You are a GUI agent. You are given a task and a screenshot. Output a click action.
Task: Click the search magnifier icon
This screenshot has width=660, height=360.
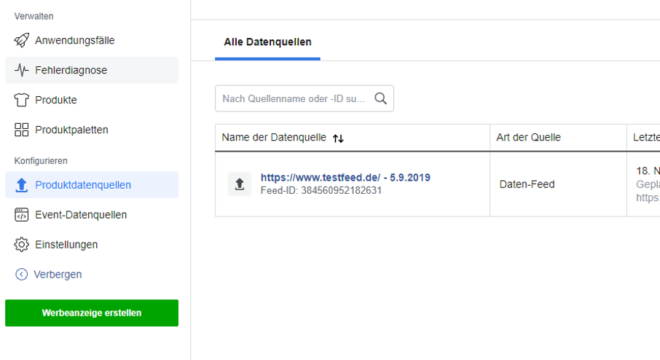pyautogui.click(x=381, y=99)
